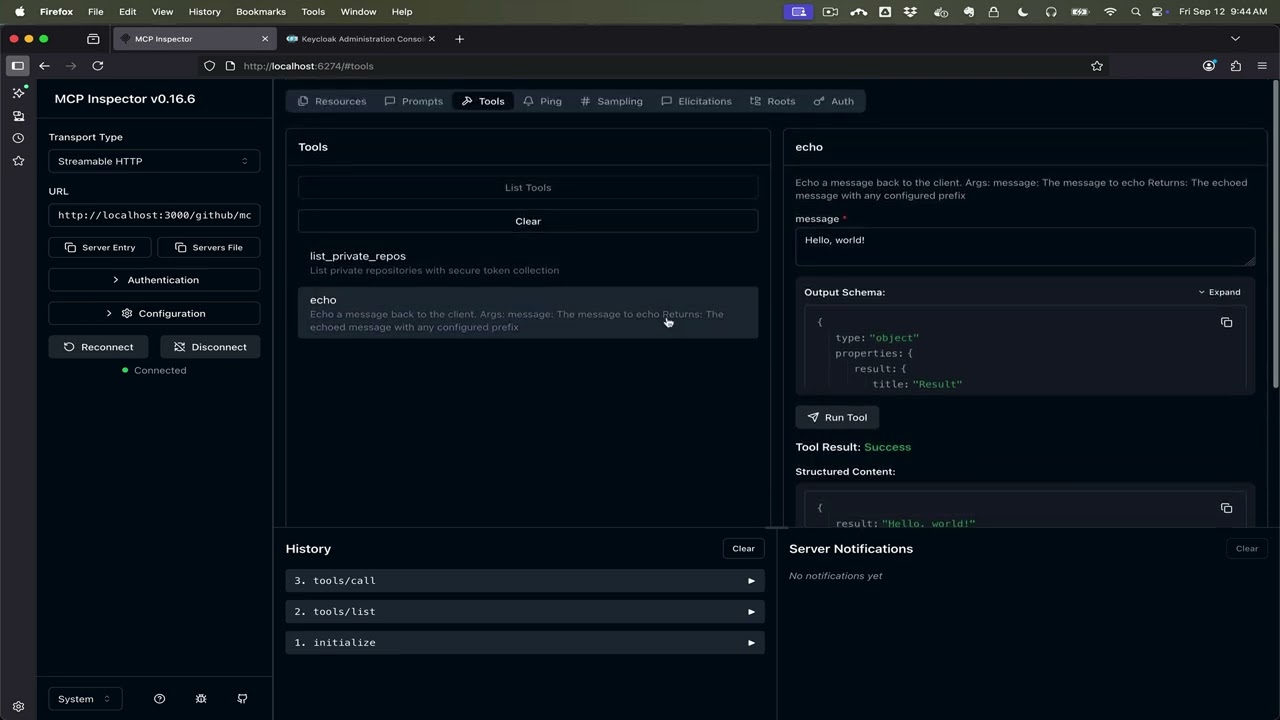This screenshot has width=1280, height=720.
Task: Open the Firefox hamburger menu
Action: click(1262, 66)
